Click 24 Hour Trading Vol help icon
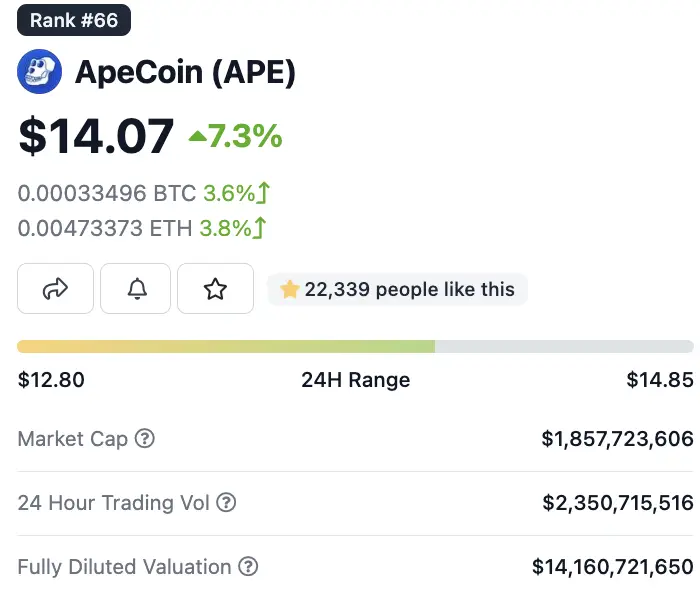The image size is (700, 592). [226, 502]
